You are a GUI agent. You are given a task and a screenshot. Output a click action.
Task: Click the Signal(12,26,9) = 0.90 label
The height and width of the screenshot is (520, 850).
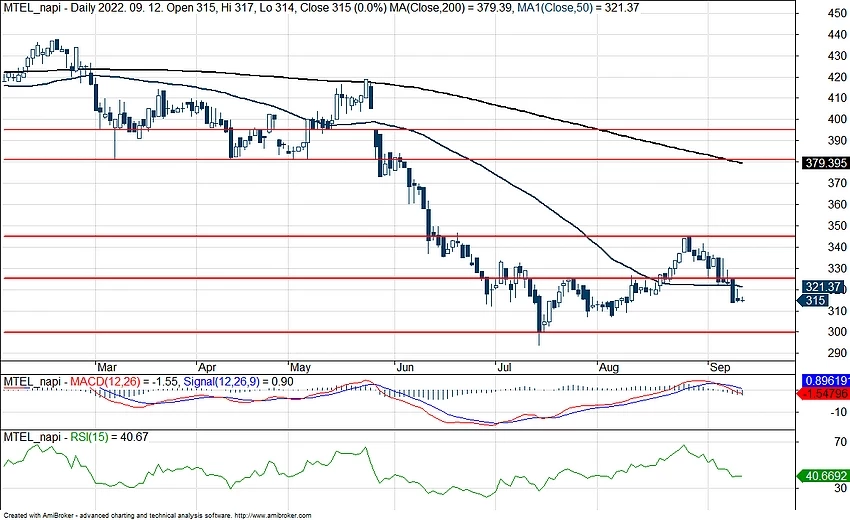239,382
